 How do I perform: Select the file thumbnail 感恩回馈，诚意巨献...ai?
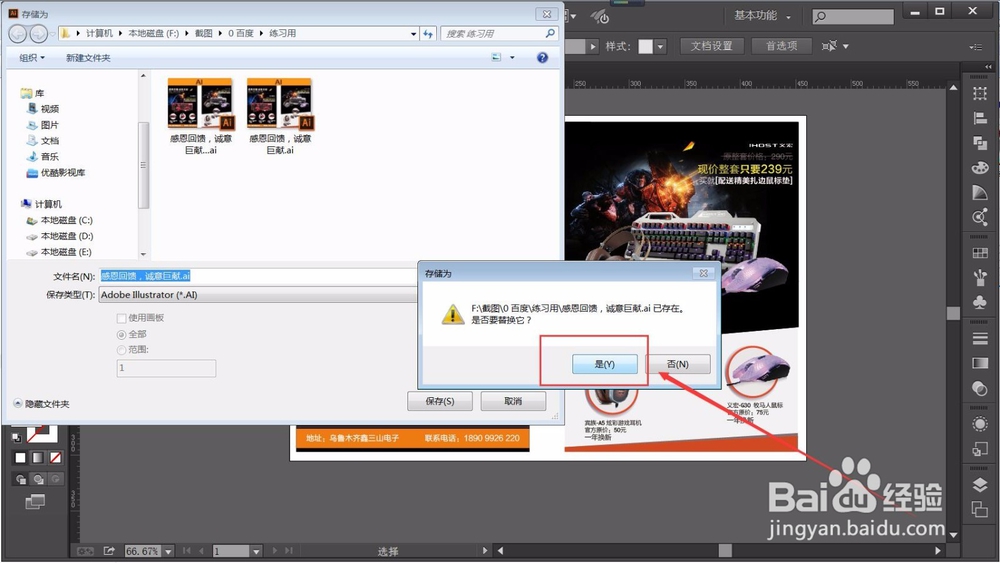(x=201, y=116)
